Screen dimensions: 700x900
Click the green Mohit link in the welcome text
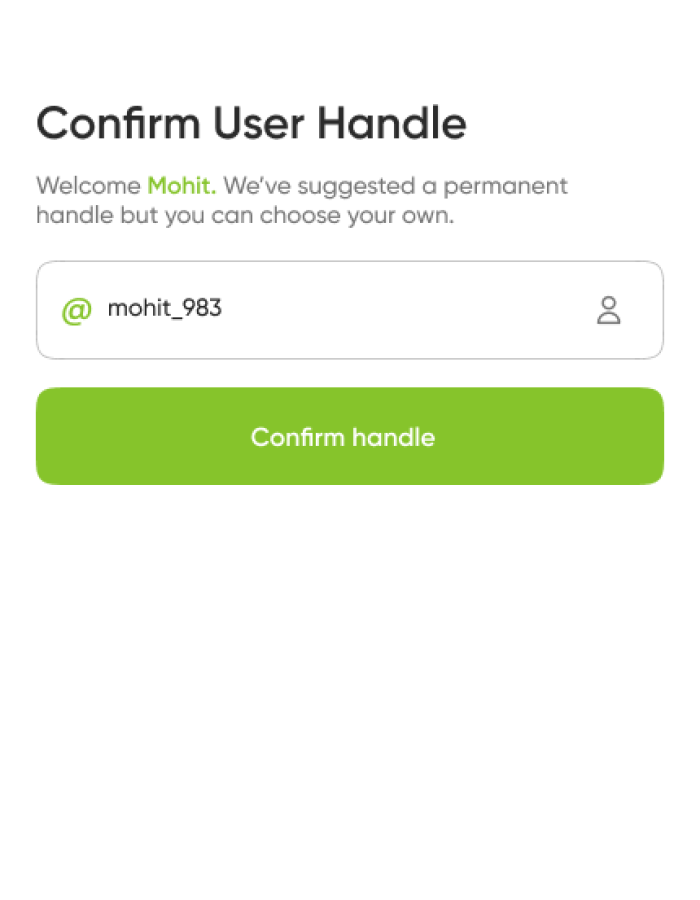[179, 186]
